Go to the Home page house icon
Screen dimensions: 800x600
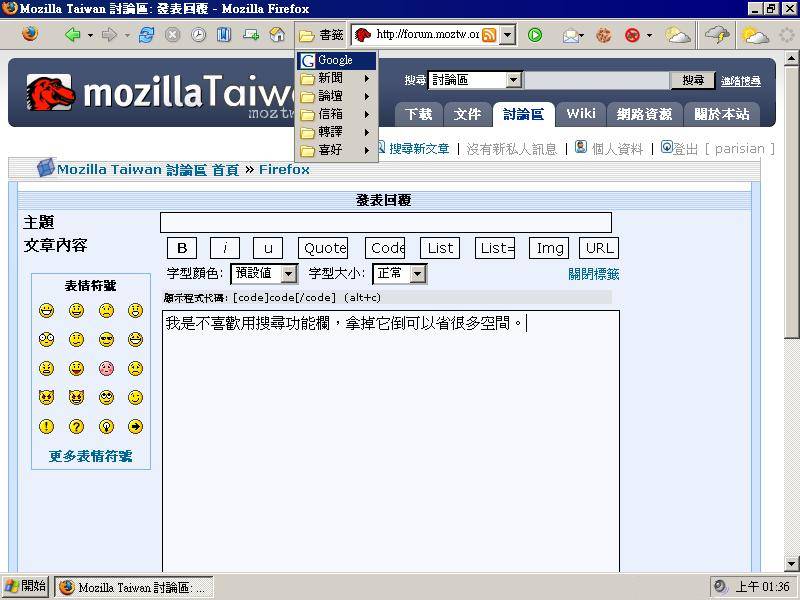tap(277, 35)
